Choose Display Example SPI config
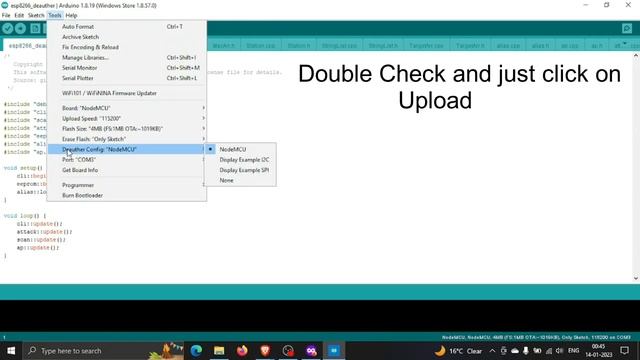Image resolution: width=640 pixels, height=360 pixels. click(x=240, y=170)
